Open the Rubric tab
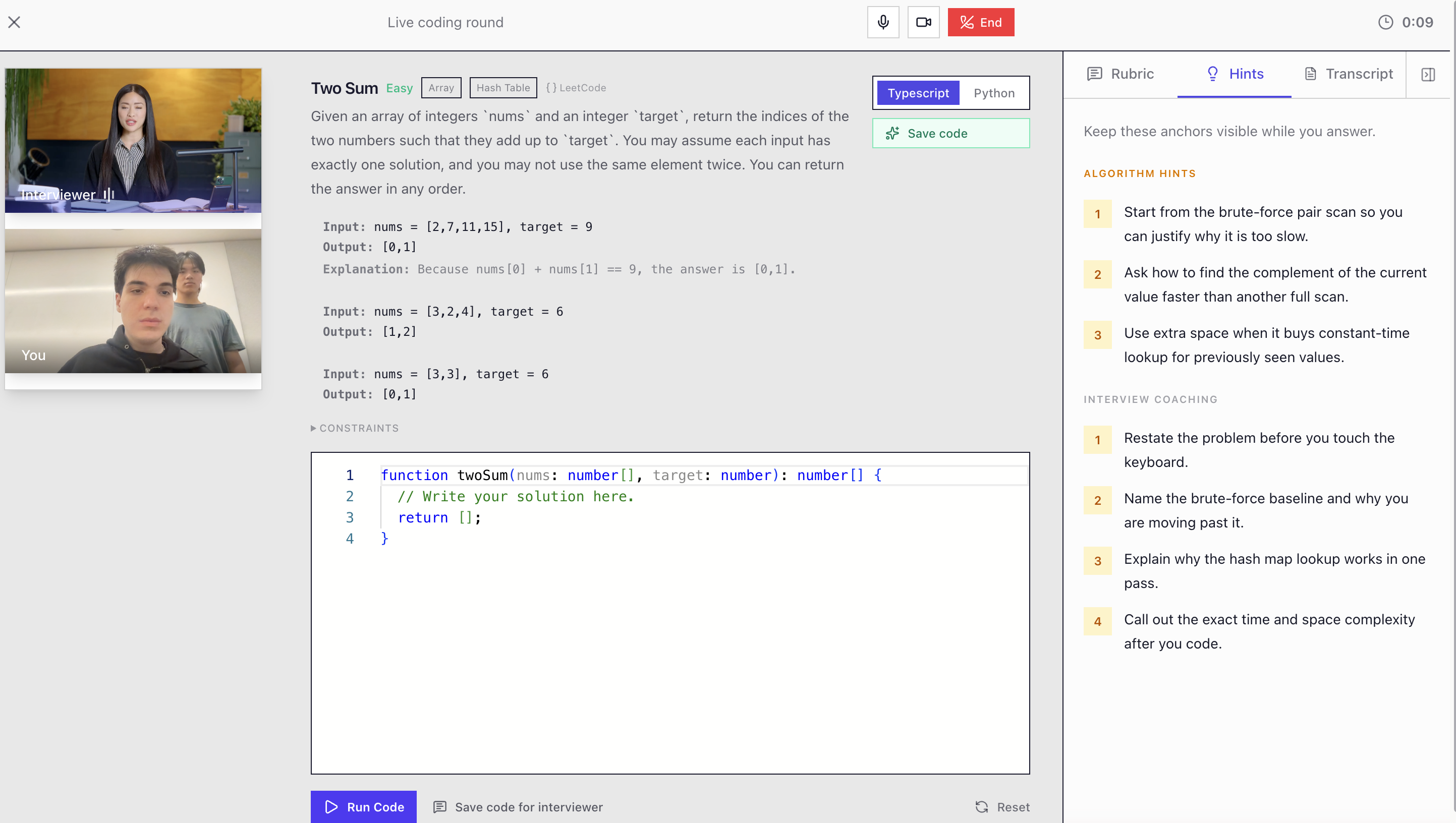This screenshot has height=823, width=1456. 1120,74
